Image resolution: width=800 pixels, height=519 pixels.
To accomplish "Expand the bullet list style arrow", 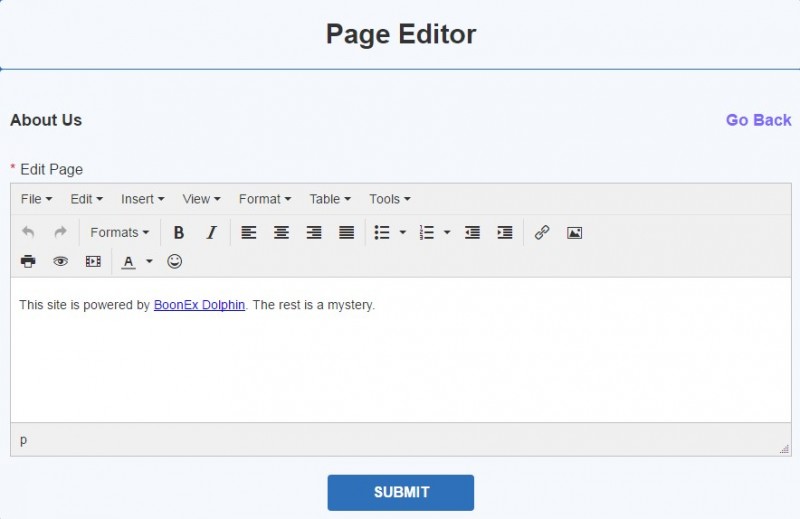I will click(x=403, y=233).
